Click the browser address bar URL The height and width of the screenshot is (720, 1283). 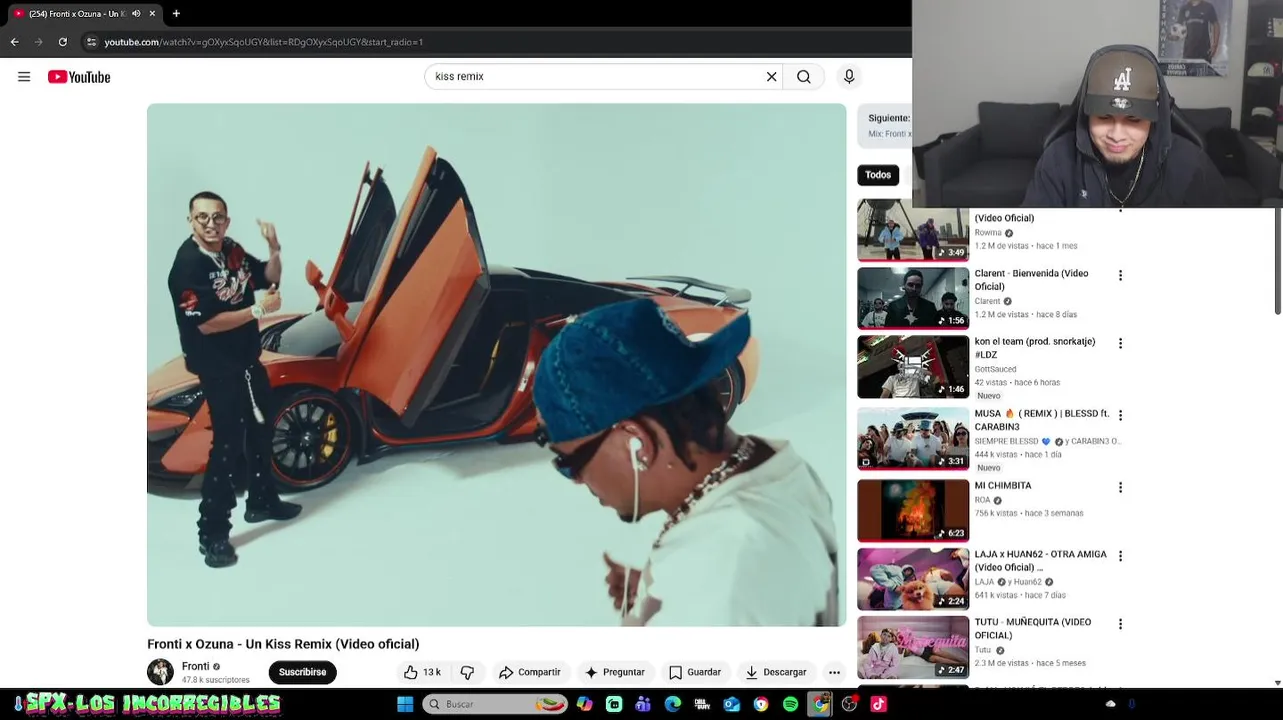pos(264,42)
